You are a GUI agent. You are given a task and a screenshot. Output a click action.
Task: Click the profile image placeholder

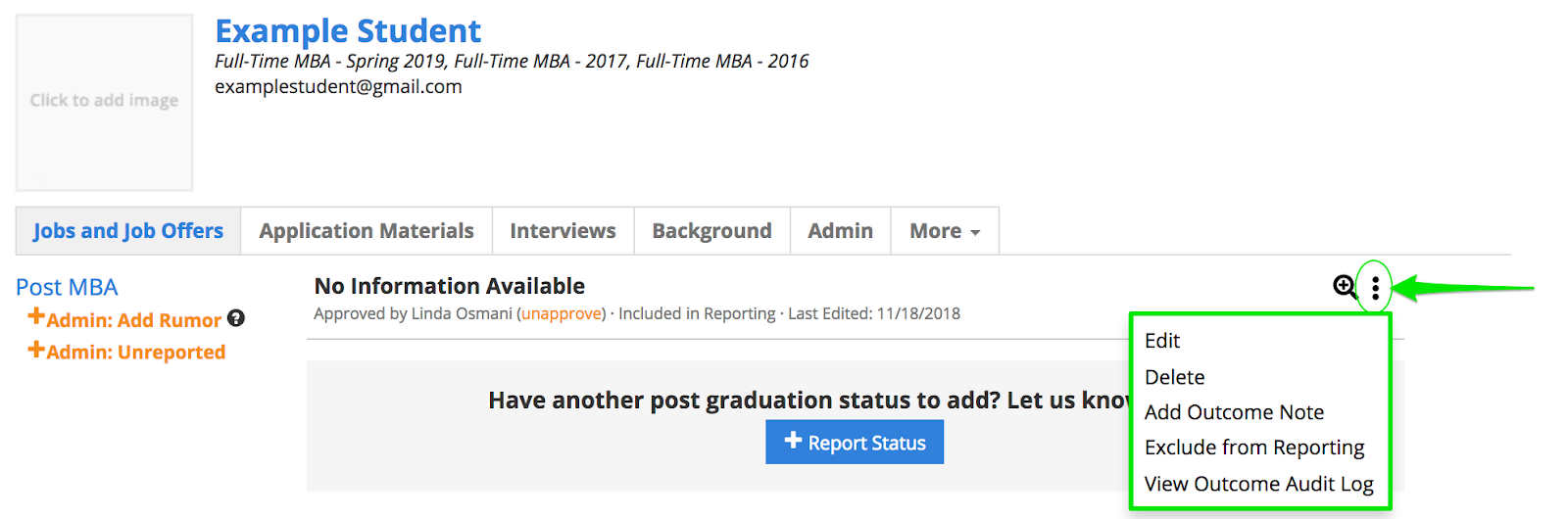click(x=104, y=102)
